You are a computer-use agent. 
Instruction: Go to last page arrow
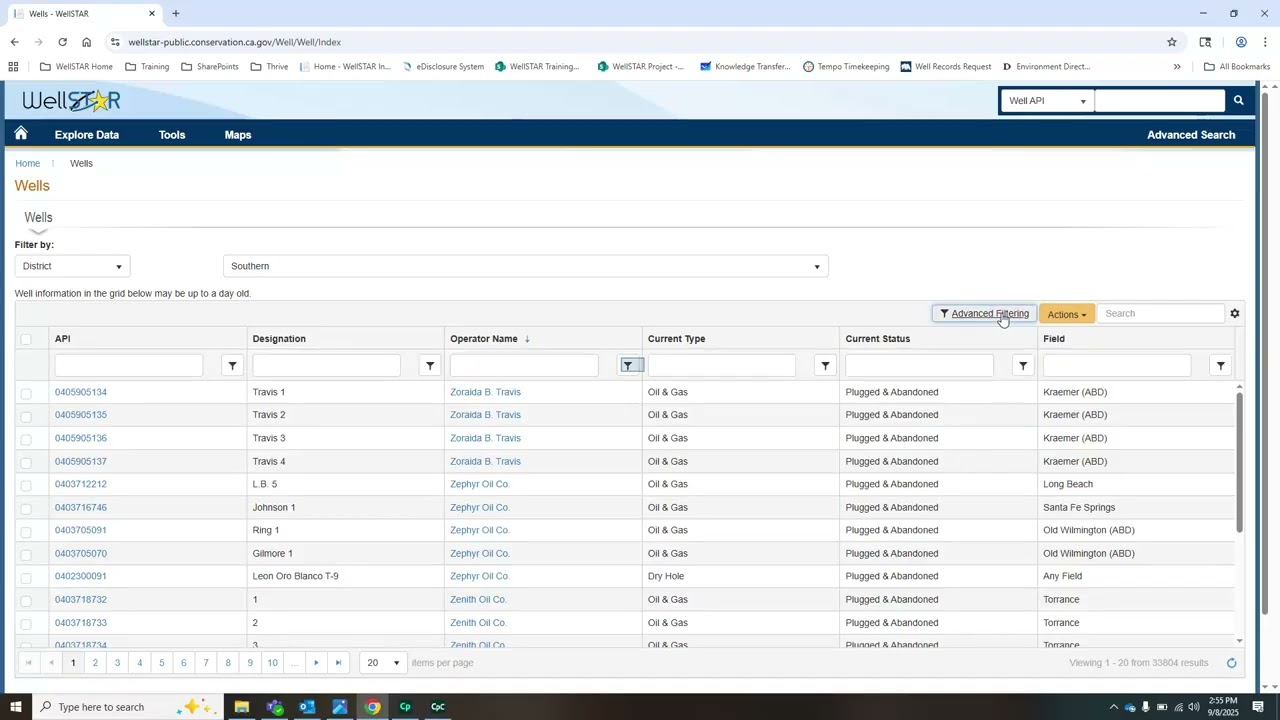338,663
